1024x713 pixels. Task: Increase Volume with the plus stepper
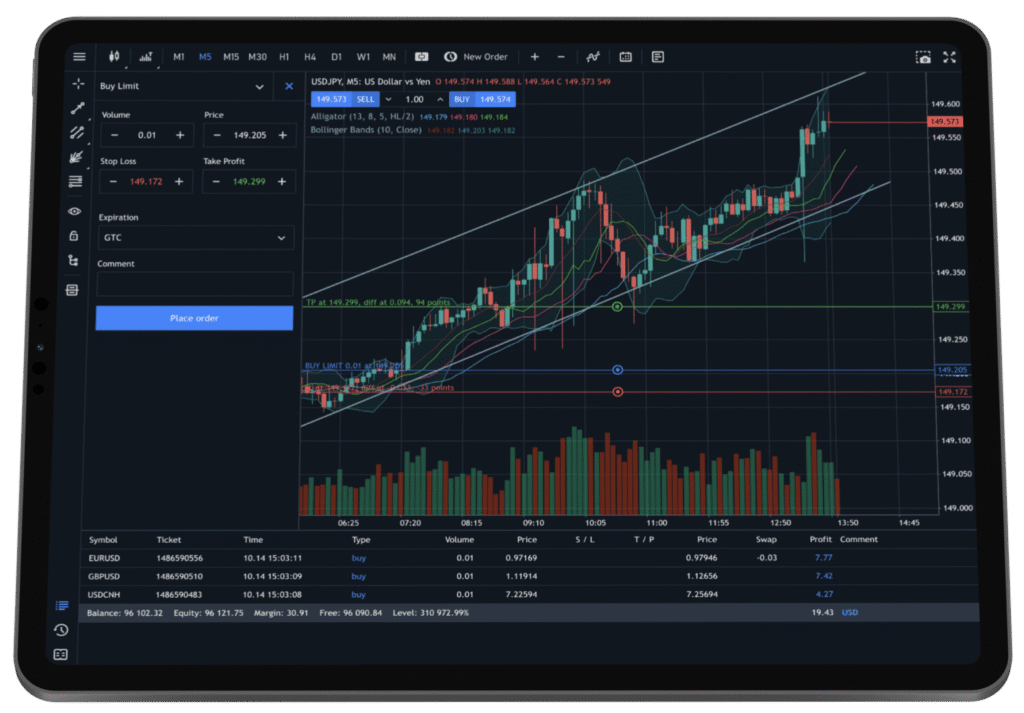pos(180,135)
